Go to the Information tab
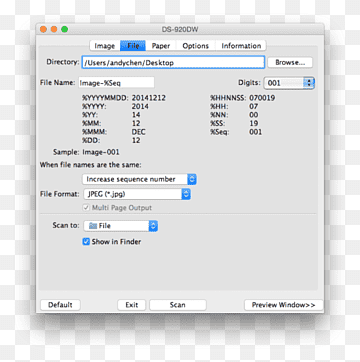Viewport: 360px width, 362px height. [x=241, y=46]
